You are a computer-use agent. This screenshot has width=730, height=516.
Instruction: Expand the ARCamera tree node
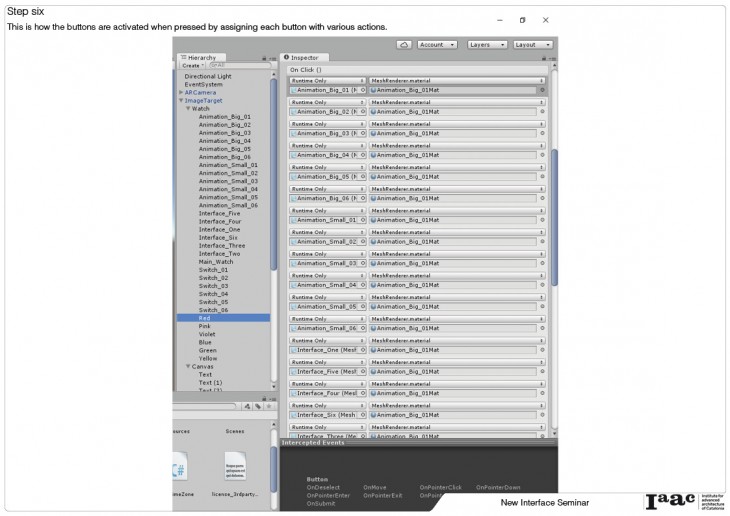click(x=181, y=92)
